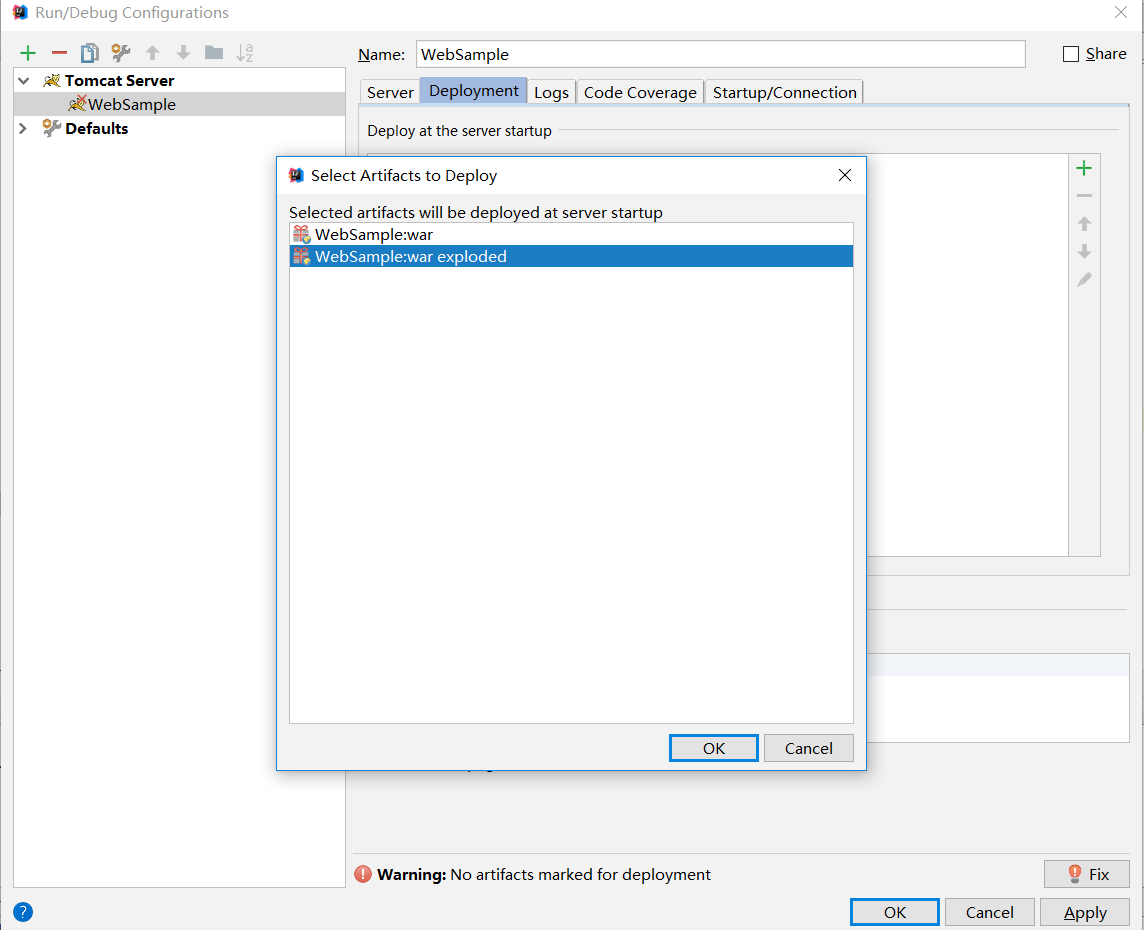This screenshot has height=930, width=1144.
Task: Confirm artifact selection with dialog OK button
Action: point(714,748)
